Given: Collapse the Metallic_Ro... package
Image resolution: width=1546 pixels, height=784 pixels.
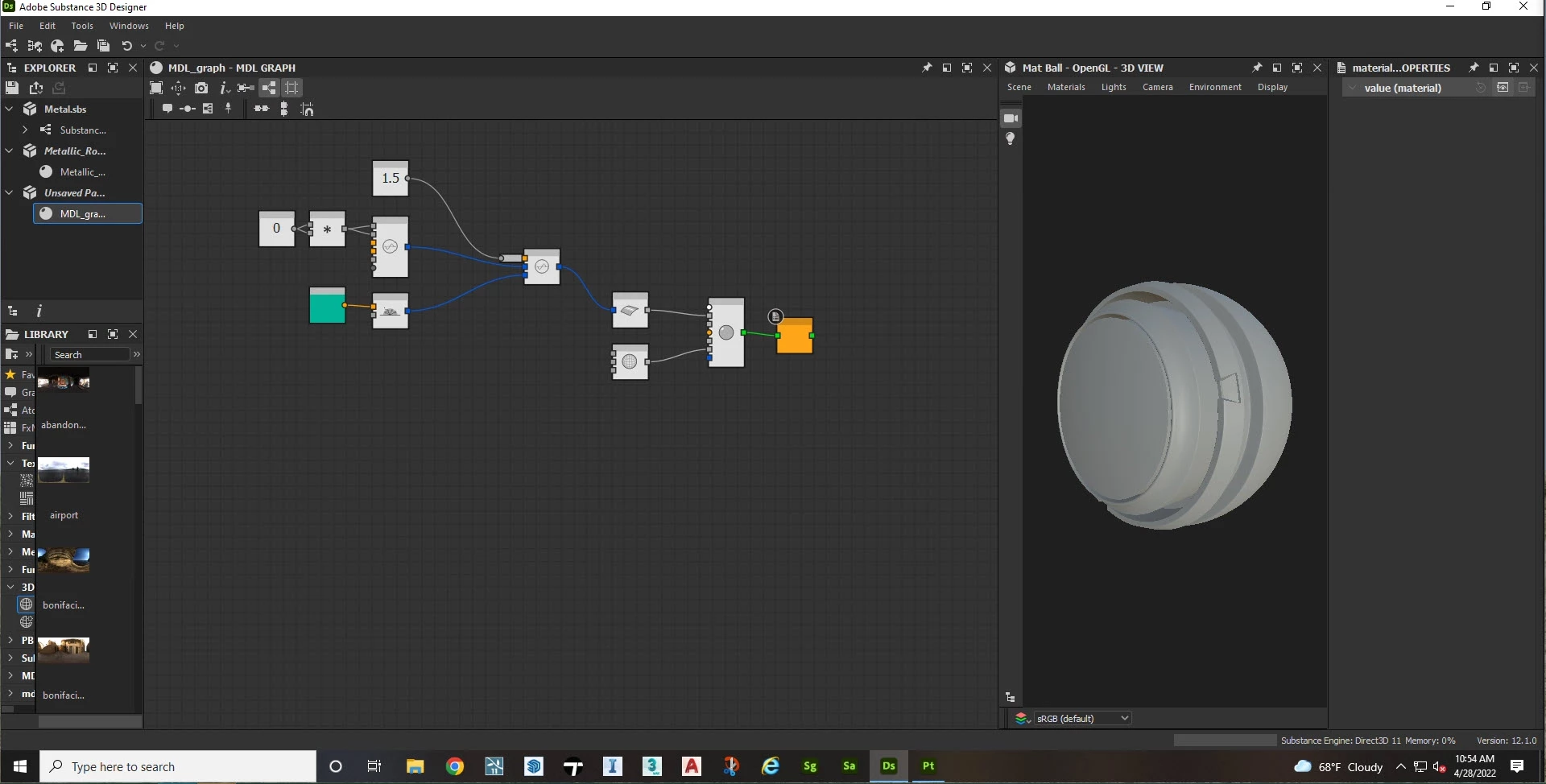Looking at the screenshot, I should [x=10, y=151].
